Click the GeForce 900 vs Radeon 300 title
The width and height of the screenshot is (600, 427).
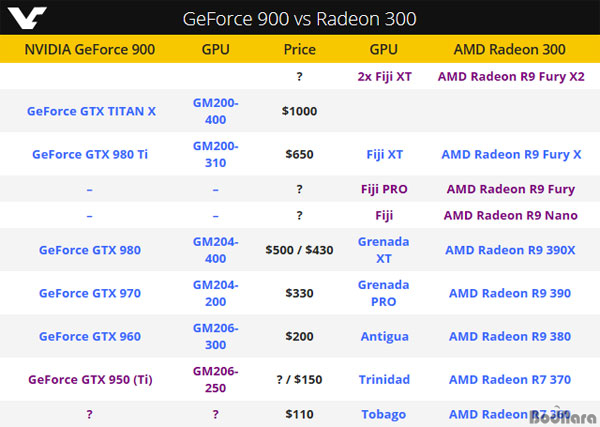[300, 19]
